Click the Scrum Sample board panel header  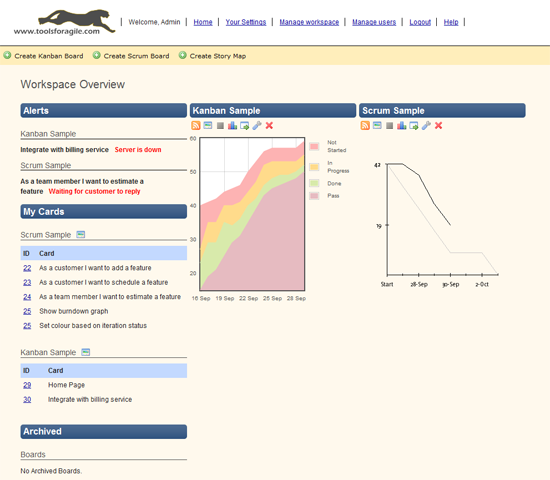(442, 111)
